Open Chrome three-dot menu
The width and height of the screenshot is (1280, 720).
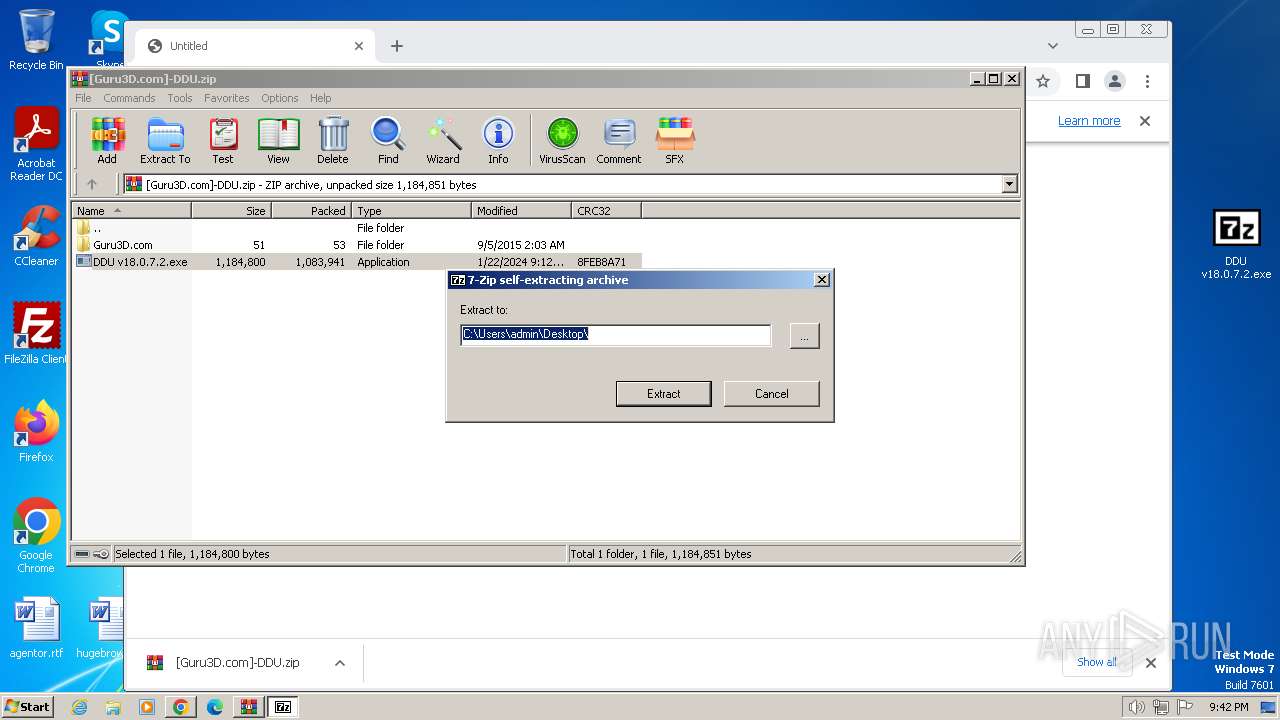(x=1147, y=81)
